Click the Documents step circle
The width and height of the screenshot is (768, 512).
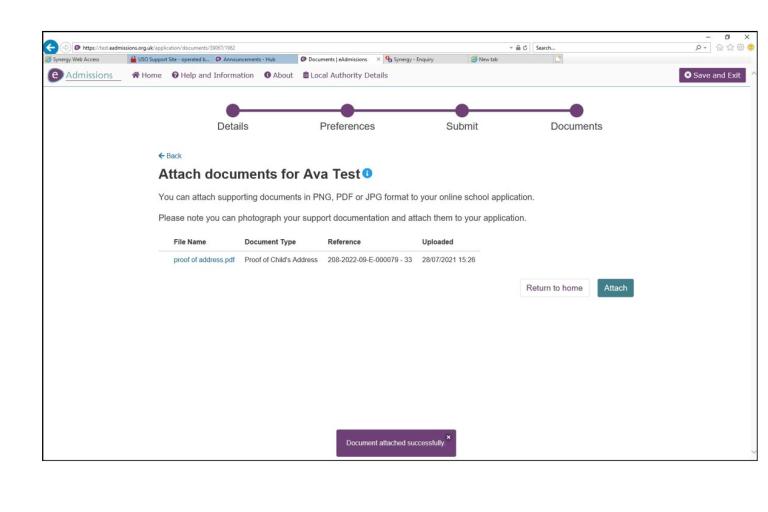[x=576, y=111]
